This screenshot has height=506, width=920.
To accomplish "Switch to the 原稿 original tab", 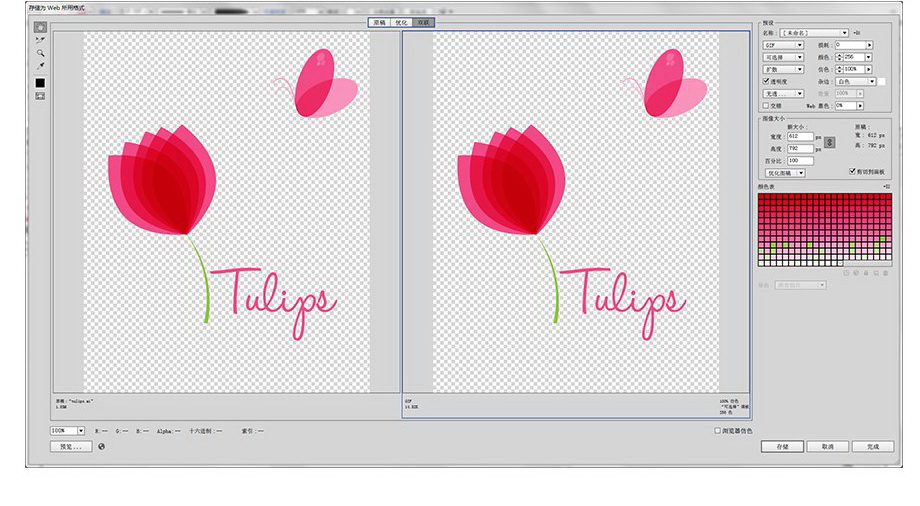I will 379,22.
